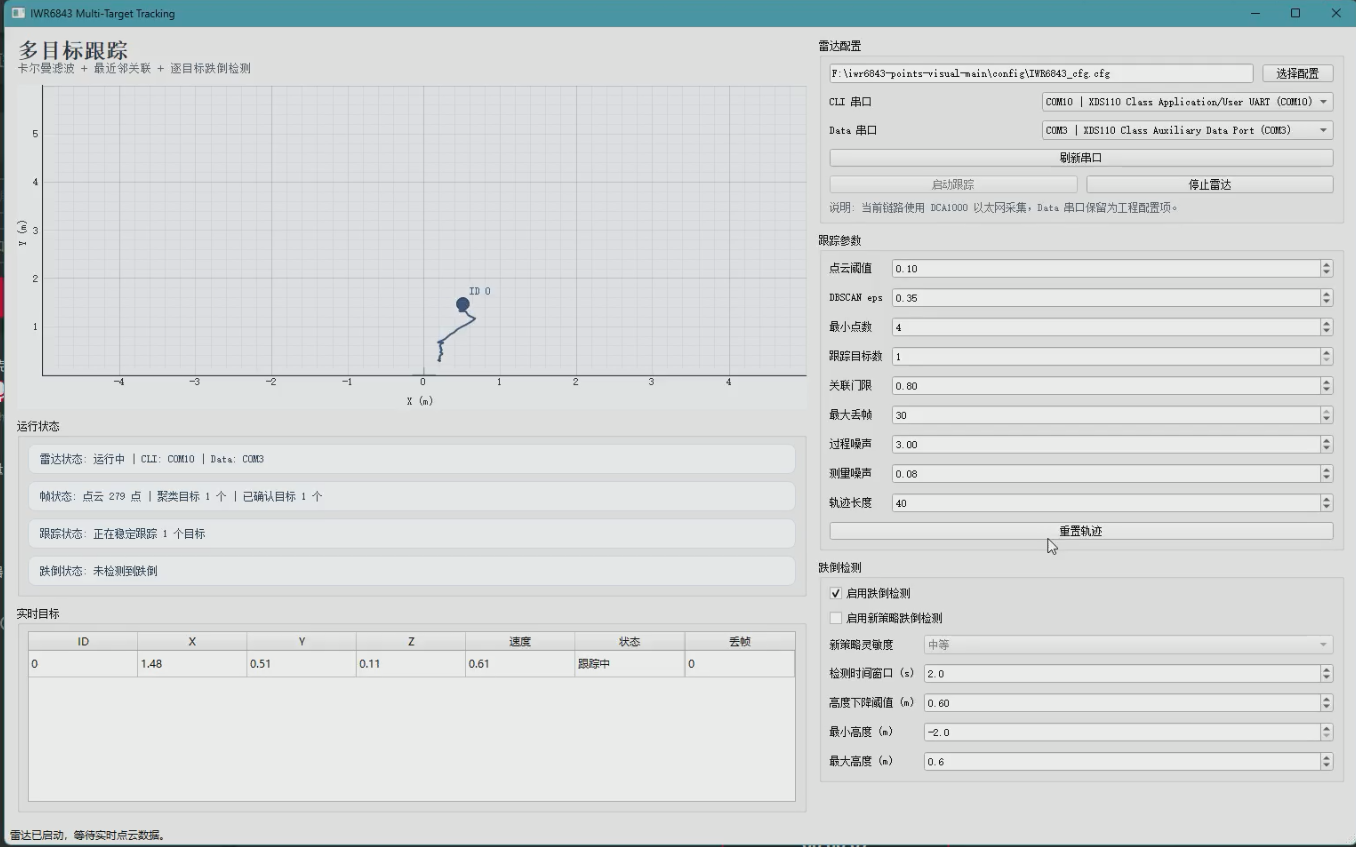The image size is (1356, 847).
Task: Click the DBSCAN eps spinner arrows
Action: (1326, 298)
